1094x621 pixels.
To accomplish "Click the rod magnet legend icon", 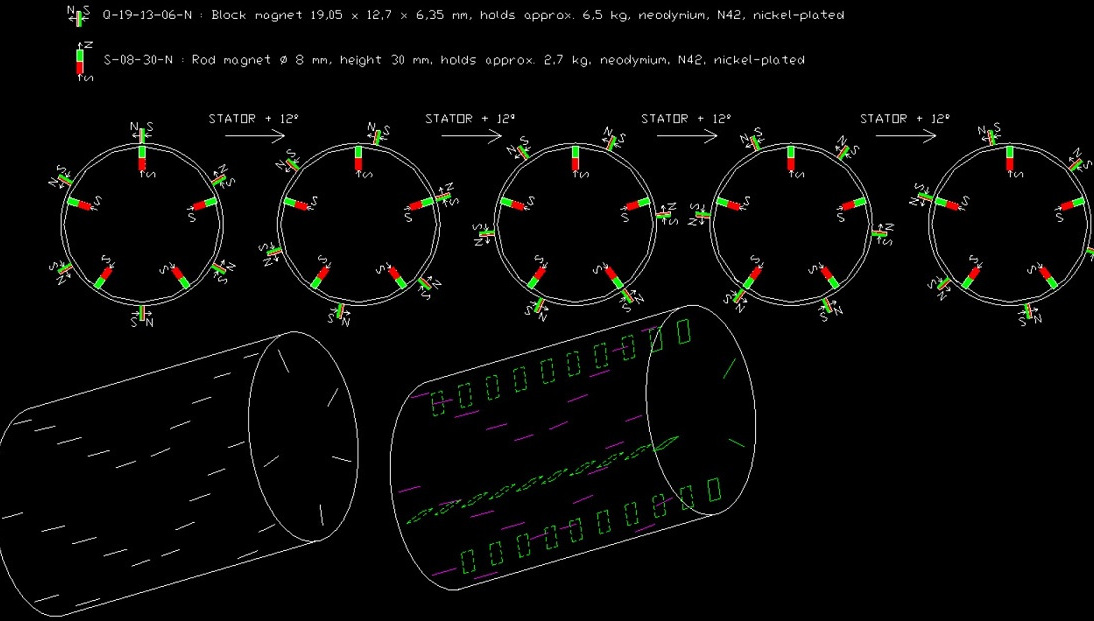I will [80, 62].
